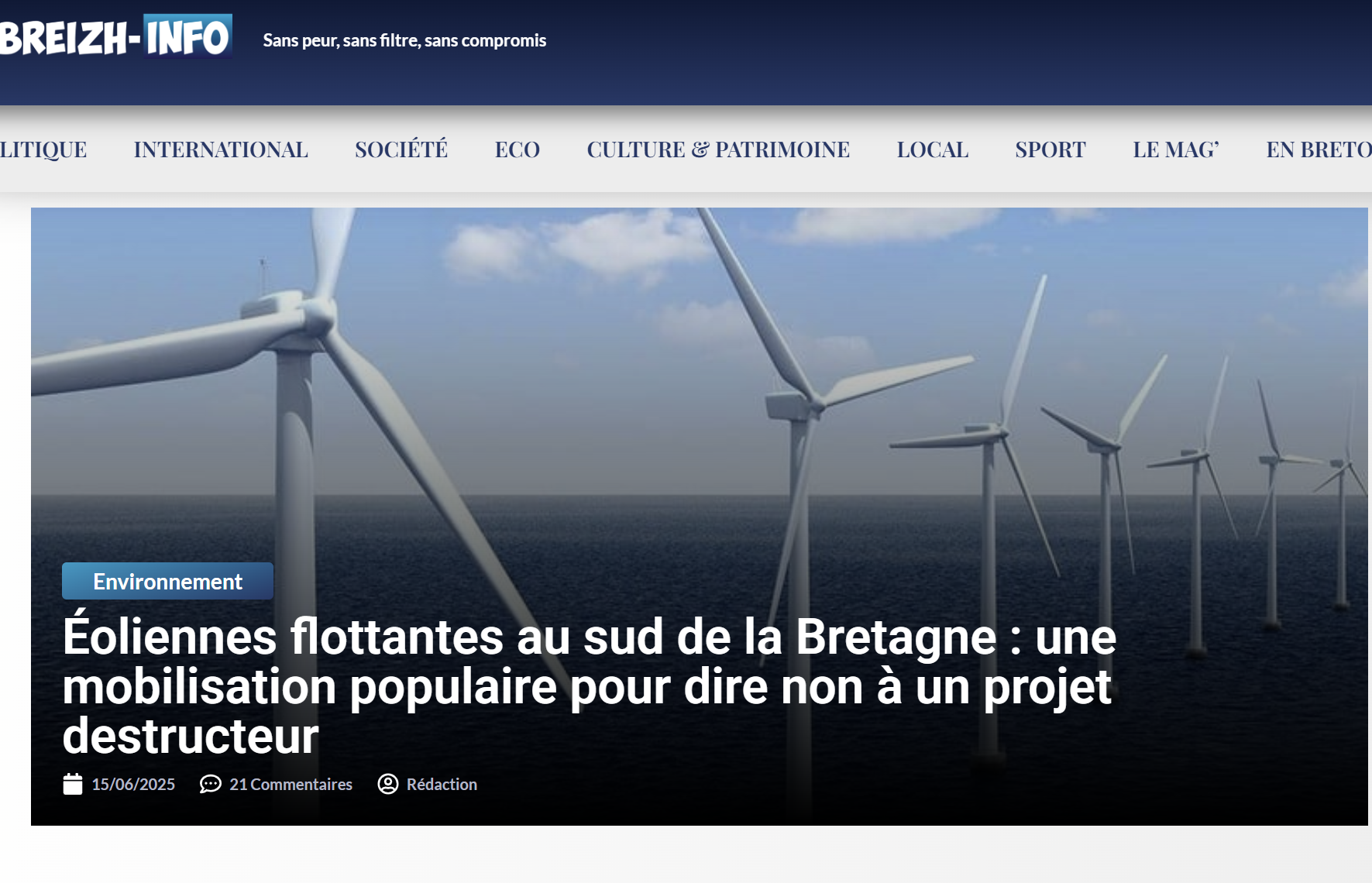This screenshot has height=883, width=1372.
Task: Click the Environnement category badge
Action: [x=167, y=581]
